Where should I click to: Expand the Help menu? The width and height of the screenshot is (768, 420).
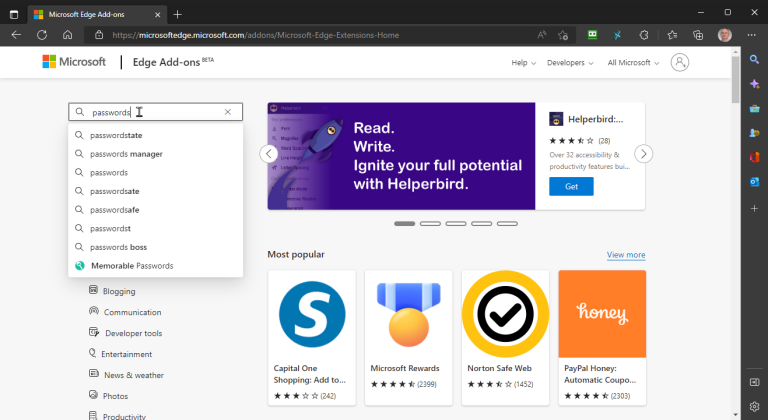click(524, 63)
